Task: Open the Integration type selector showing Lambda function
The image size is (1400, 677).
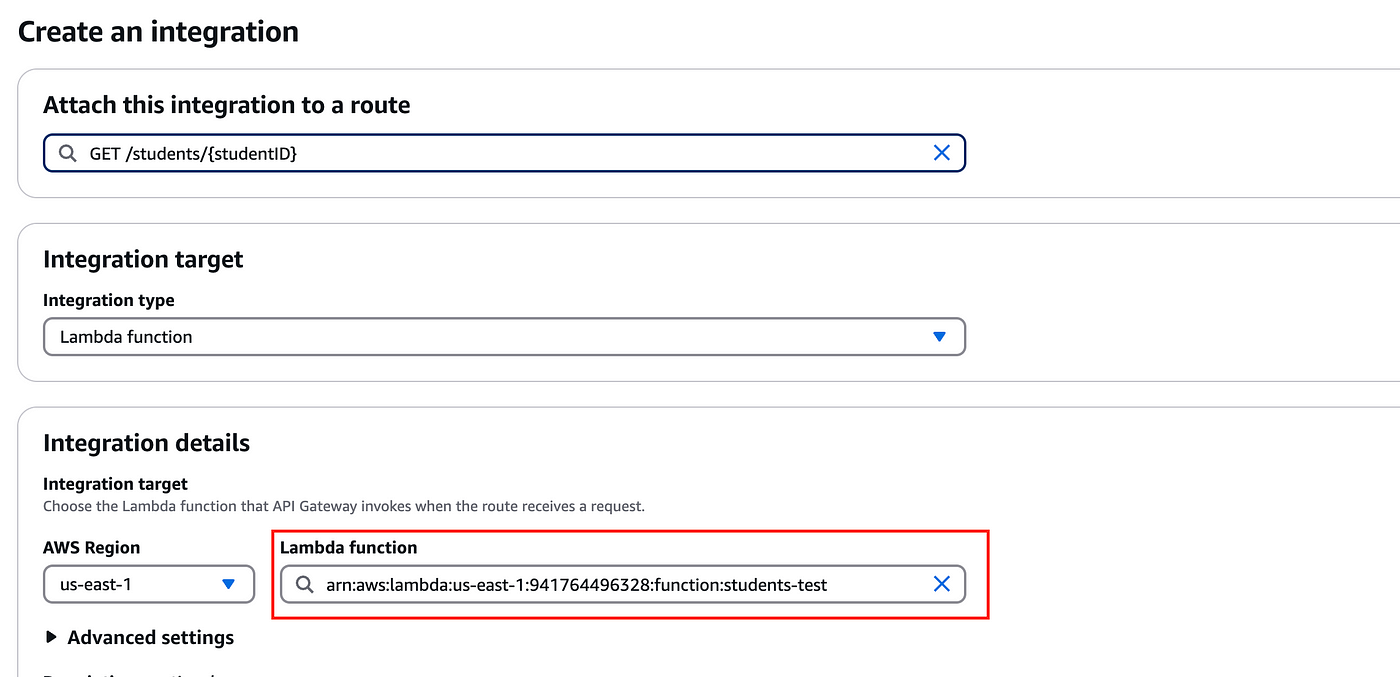Action: point(503,336)
